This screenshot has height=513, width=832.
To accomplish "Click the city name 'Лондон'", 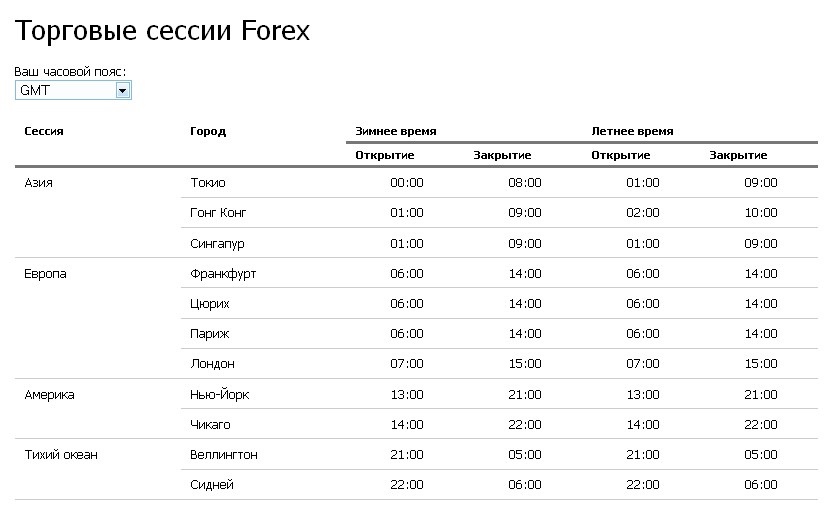I will (213, 364).
